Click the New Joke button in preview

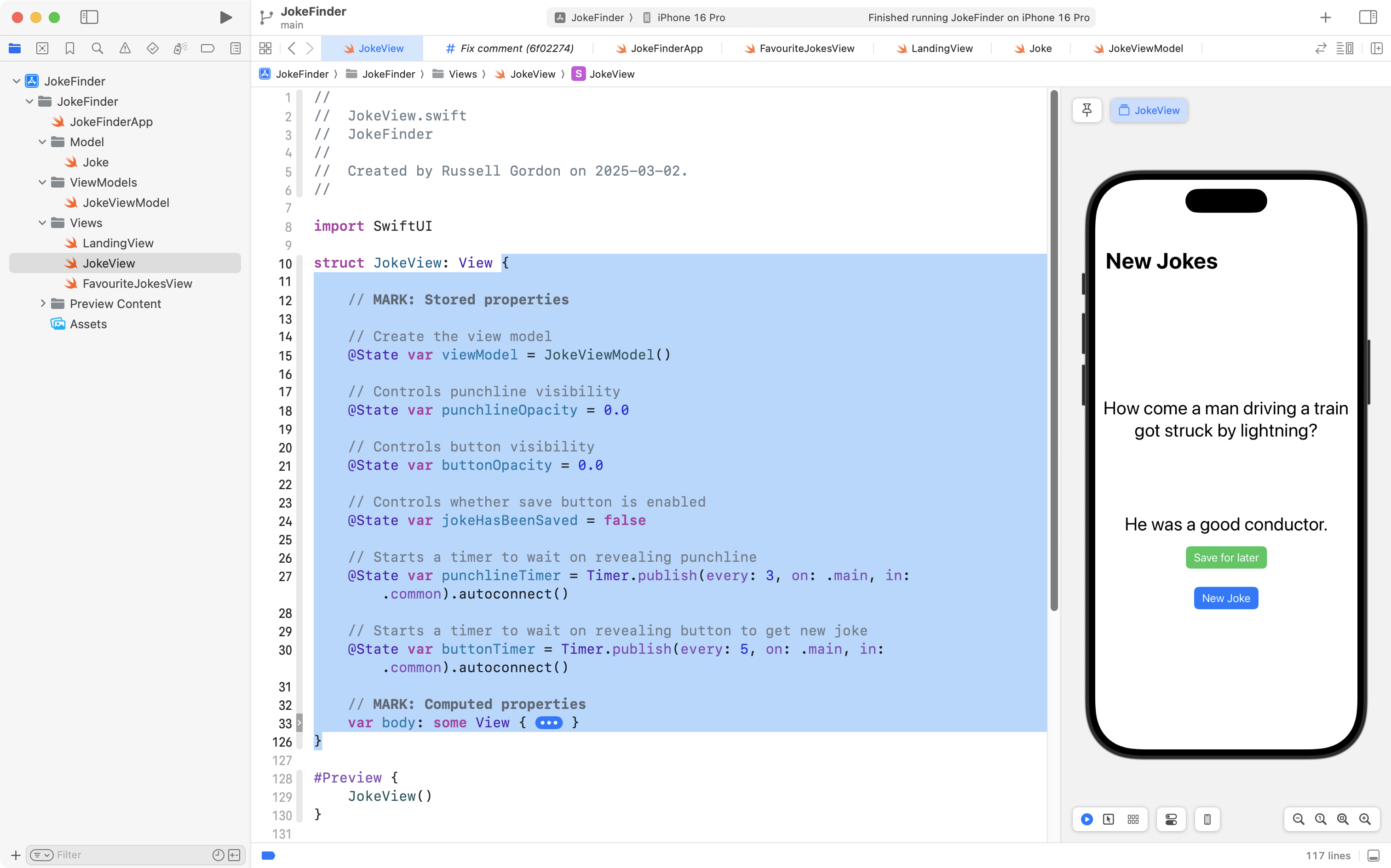click(1225, 598)
